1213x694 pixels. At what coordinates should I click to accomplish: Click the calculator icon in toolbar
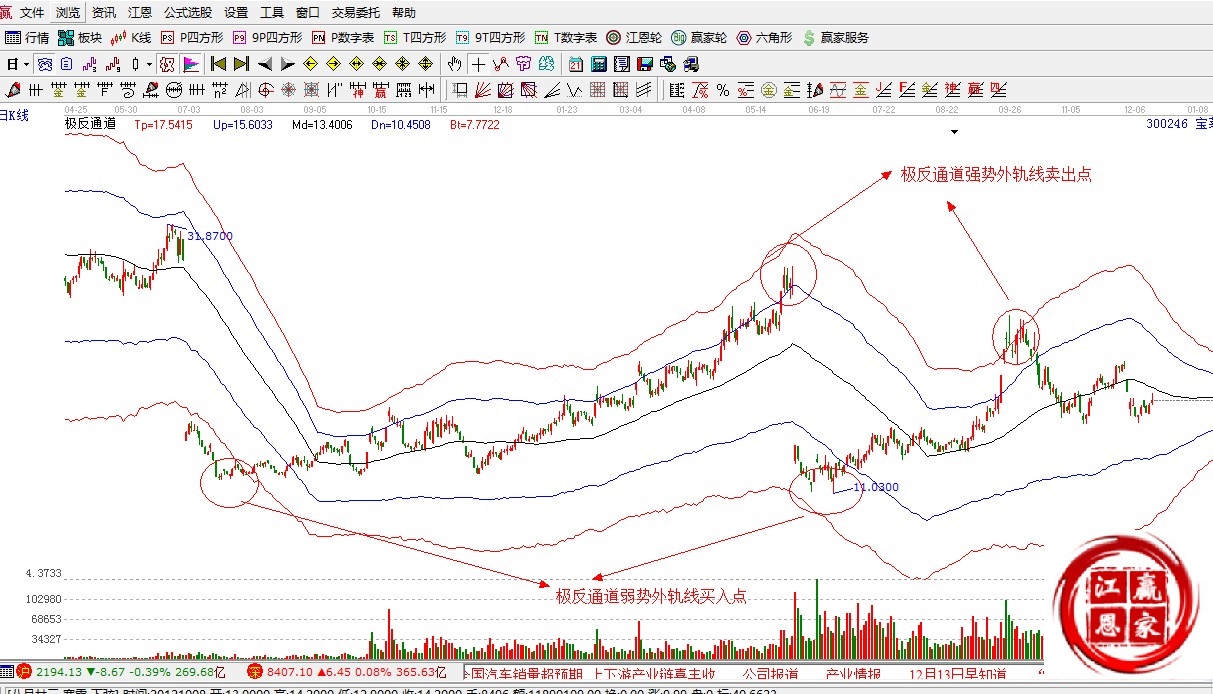coord(599,64)
